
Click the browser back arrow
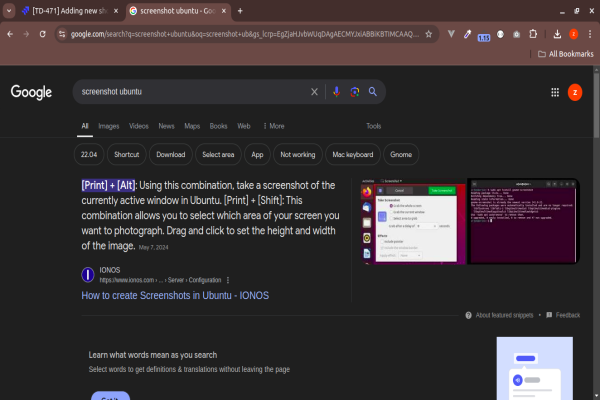(x=10, y=34)
